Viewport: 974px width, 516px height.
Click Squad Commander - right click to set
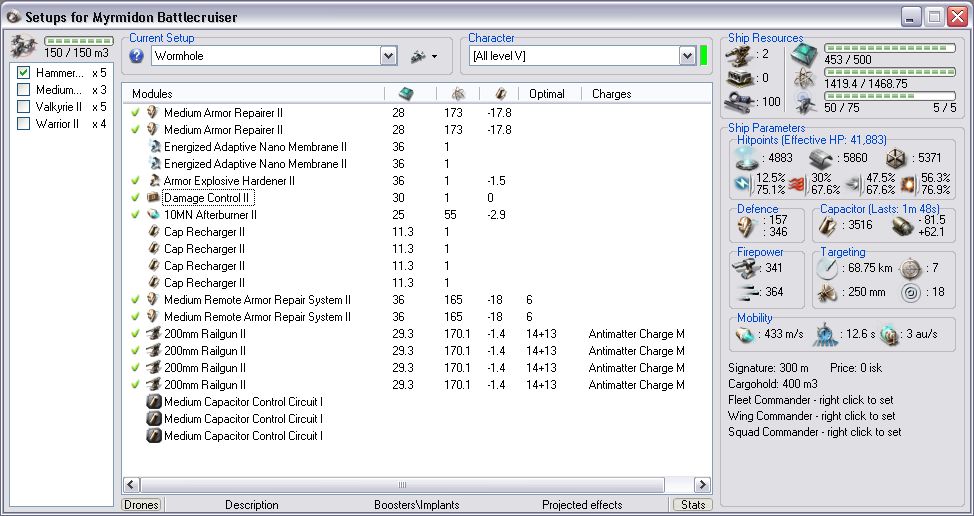[x=814, y=432]
